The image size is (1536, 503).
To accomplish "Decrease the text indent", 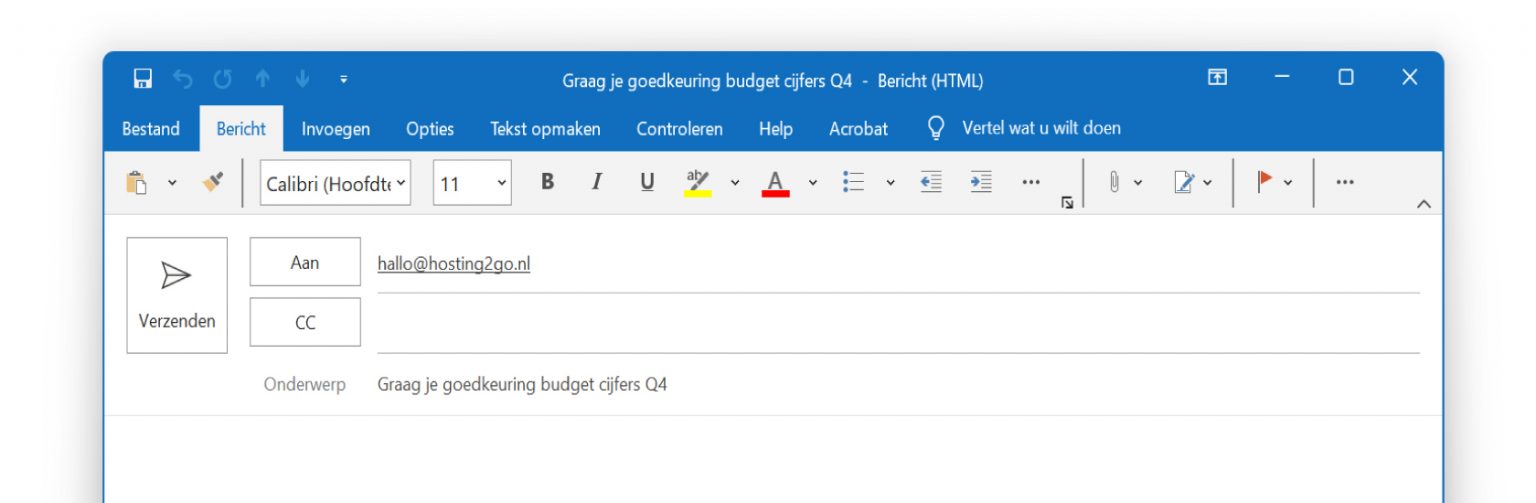I will pyautogui.click(x=931, y=182).
